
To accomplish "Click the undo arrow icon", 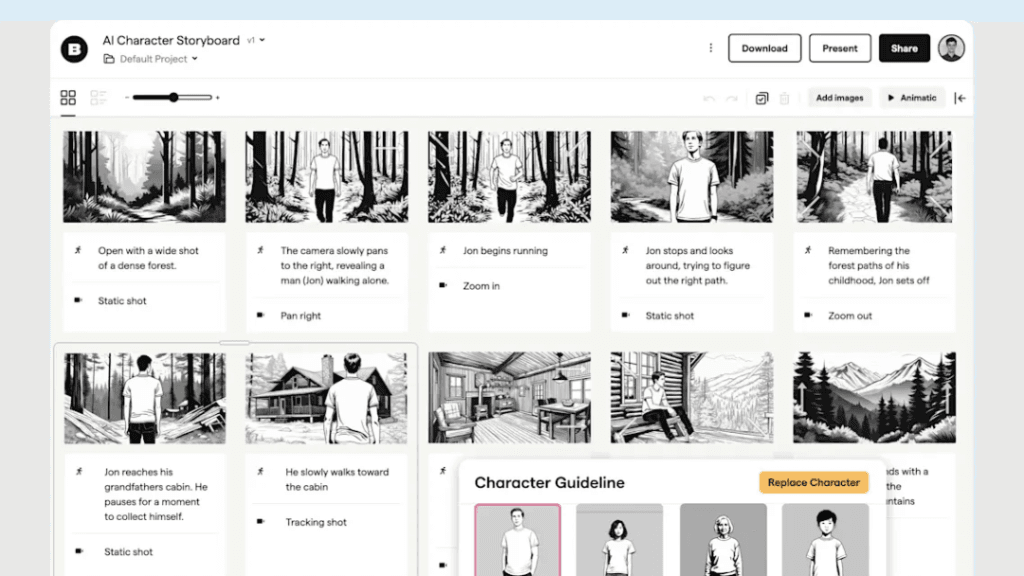I will coord(709,99).
